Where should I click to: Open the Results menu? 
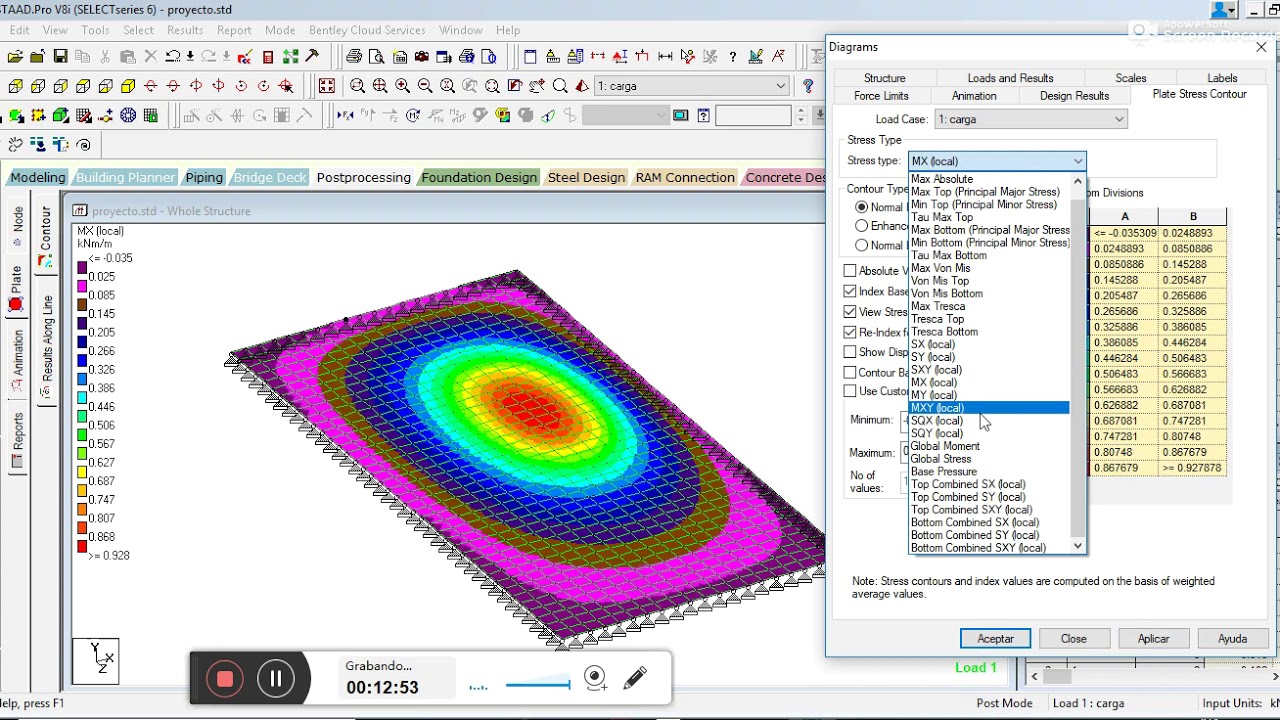pyautogui.click(x=185, y=30)
